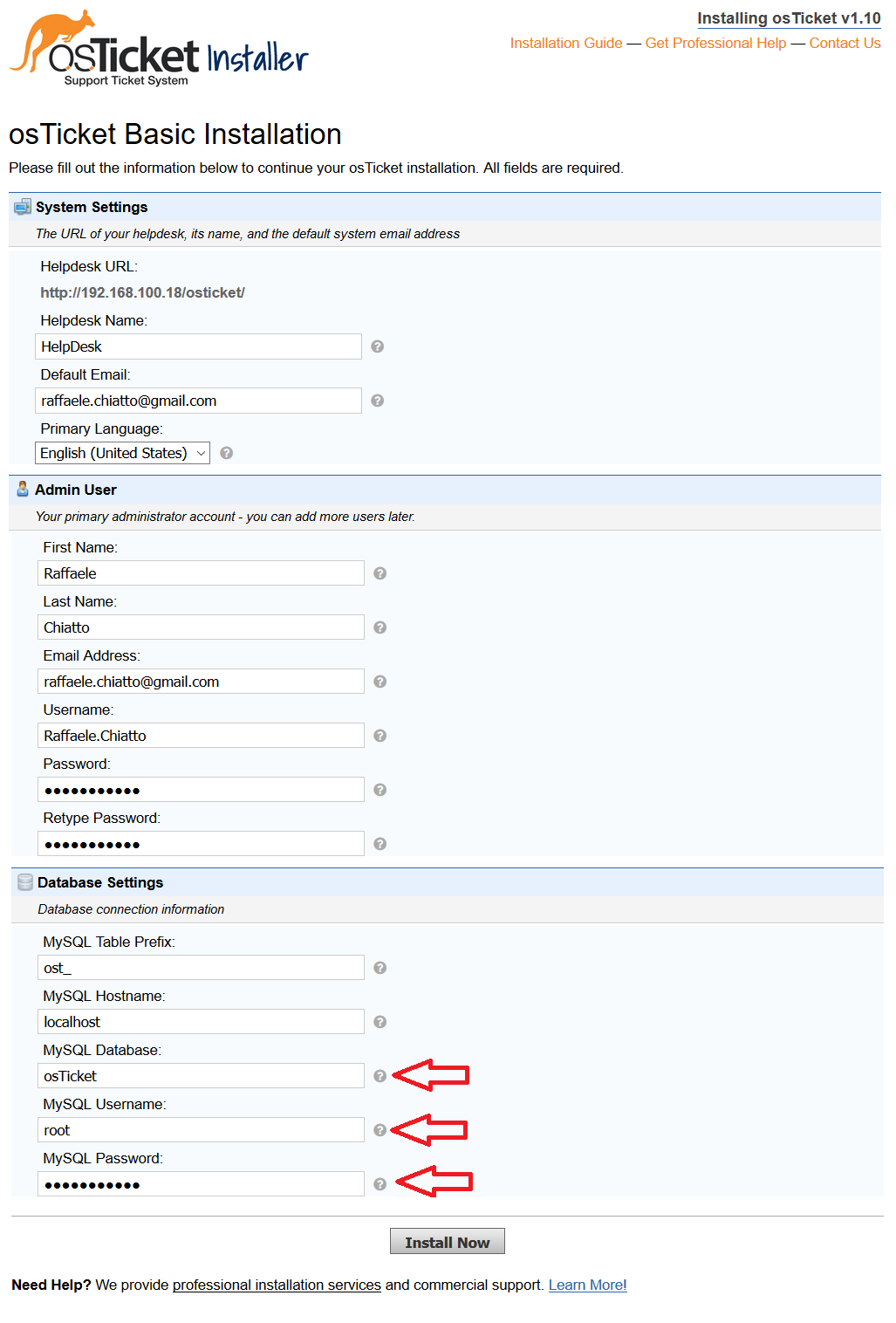Open Get Professional Help link
Viewport: 896px width, 1323px height.
pyautogui.click(x=715, y=43)
